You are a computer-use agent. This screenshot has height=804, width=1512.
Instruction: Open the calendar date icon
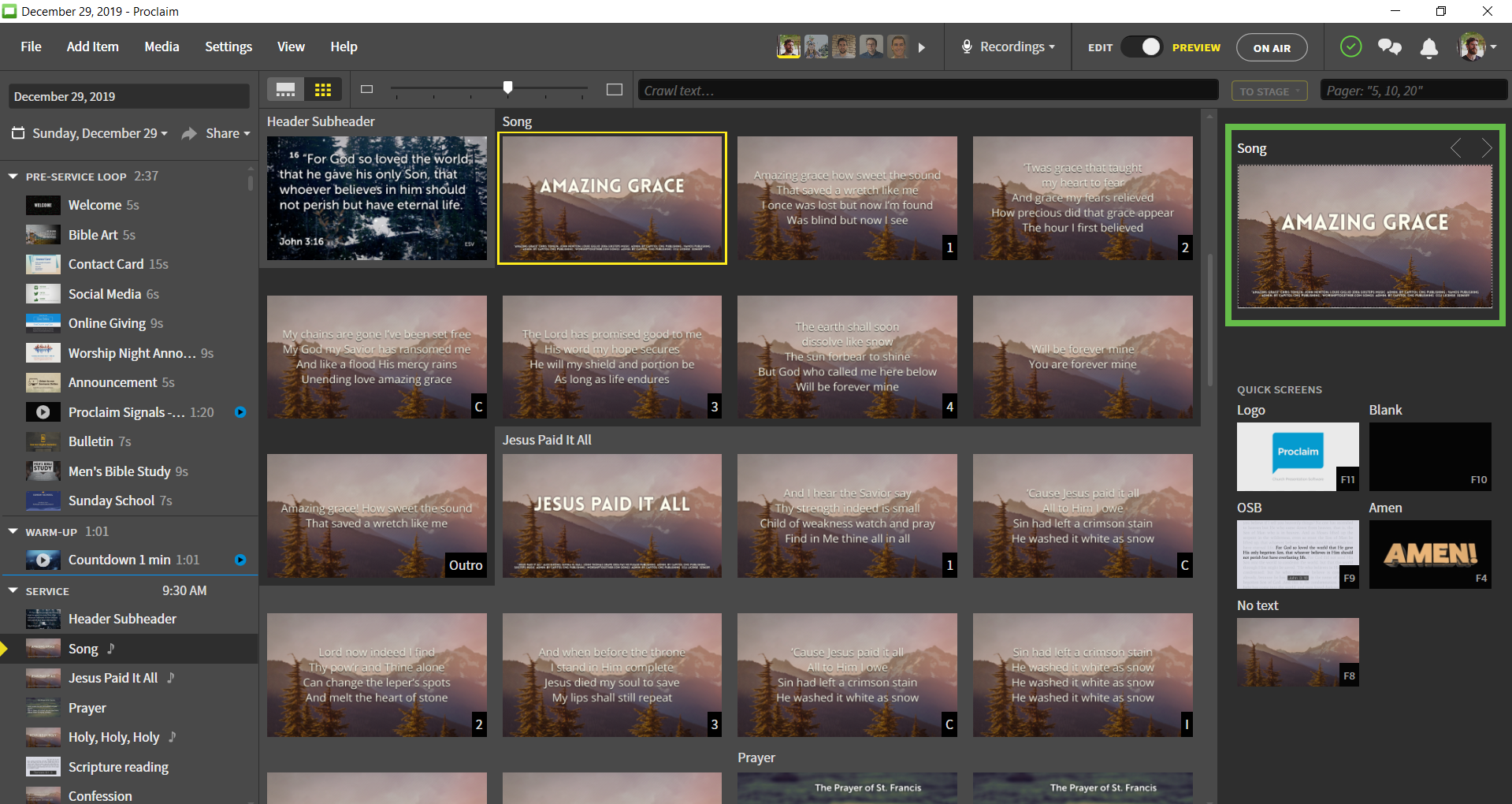pos(18,133)
